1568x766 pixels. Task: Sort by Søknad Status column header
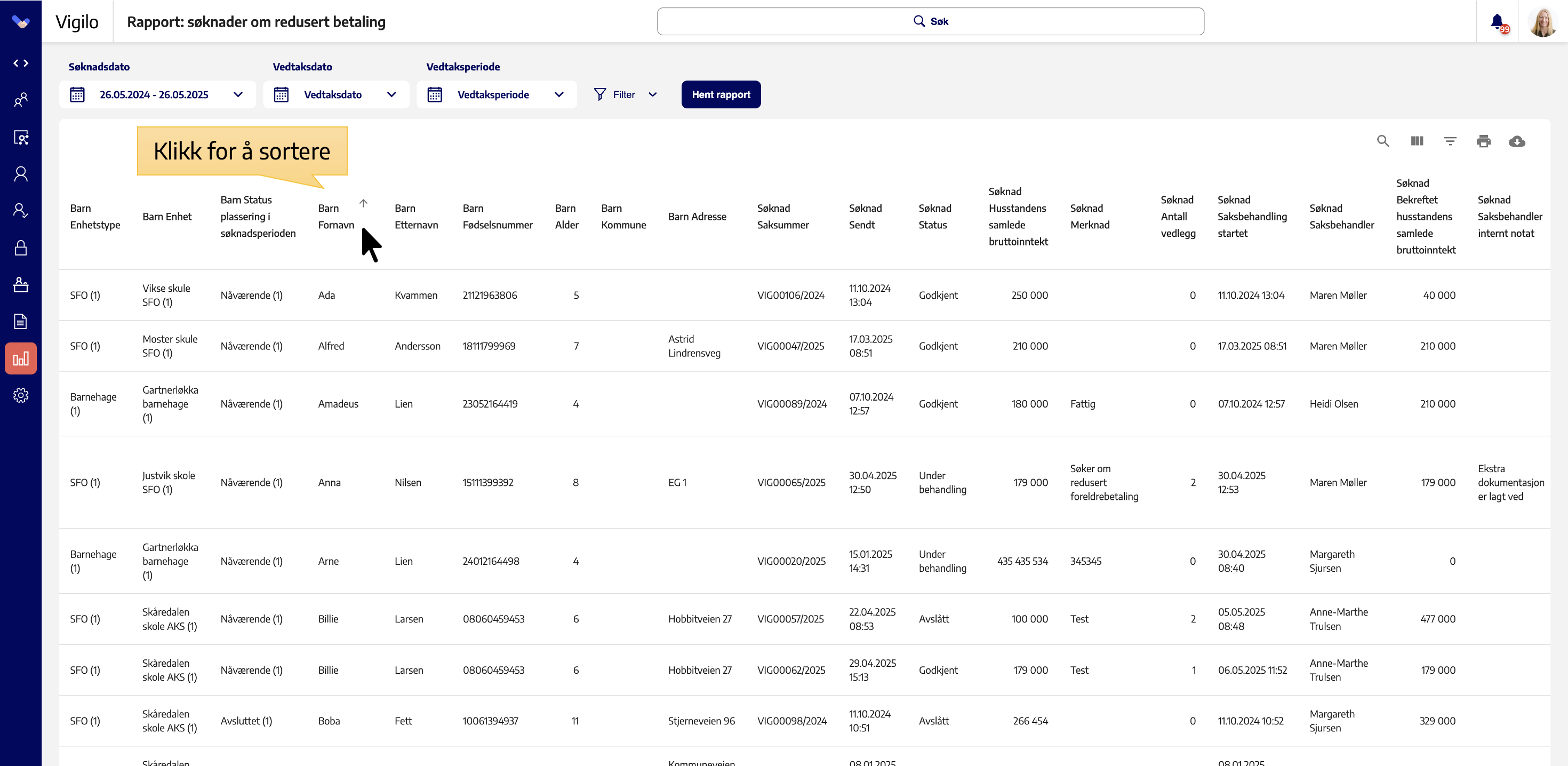pyautogui.click(x=934, y=216)
